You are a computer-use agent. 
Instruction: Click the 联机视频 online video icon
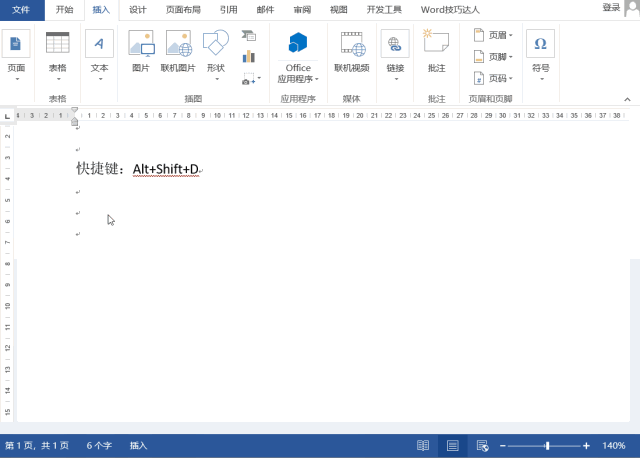(353, 44)
